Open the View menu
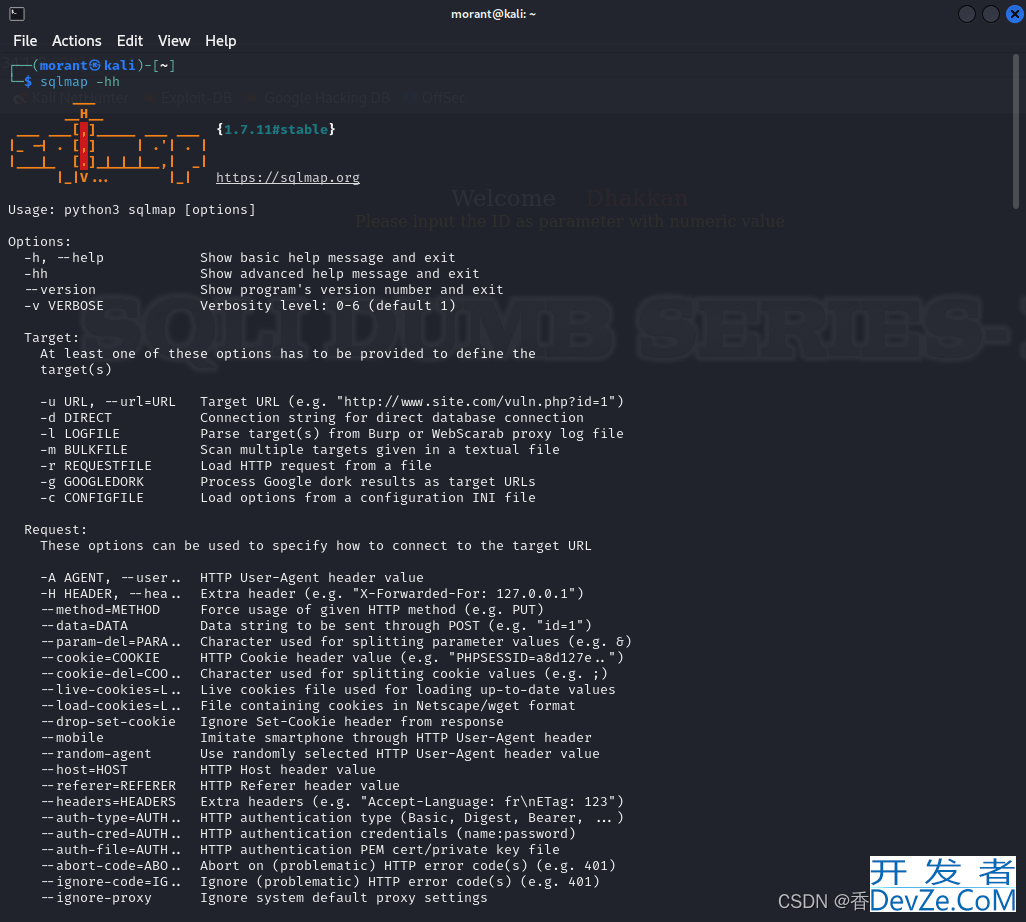The image size is (1026, 922). click(174, 41)
